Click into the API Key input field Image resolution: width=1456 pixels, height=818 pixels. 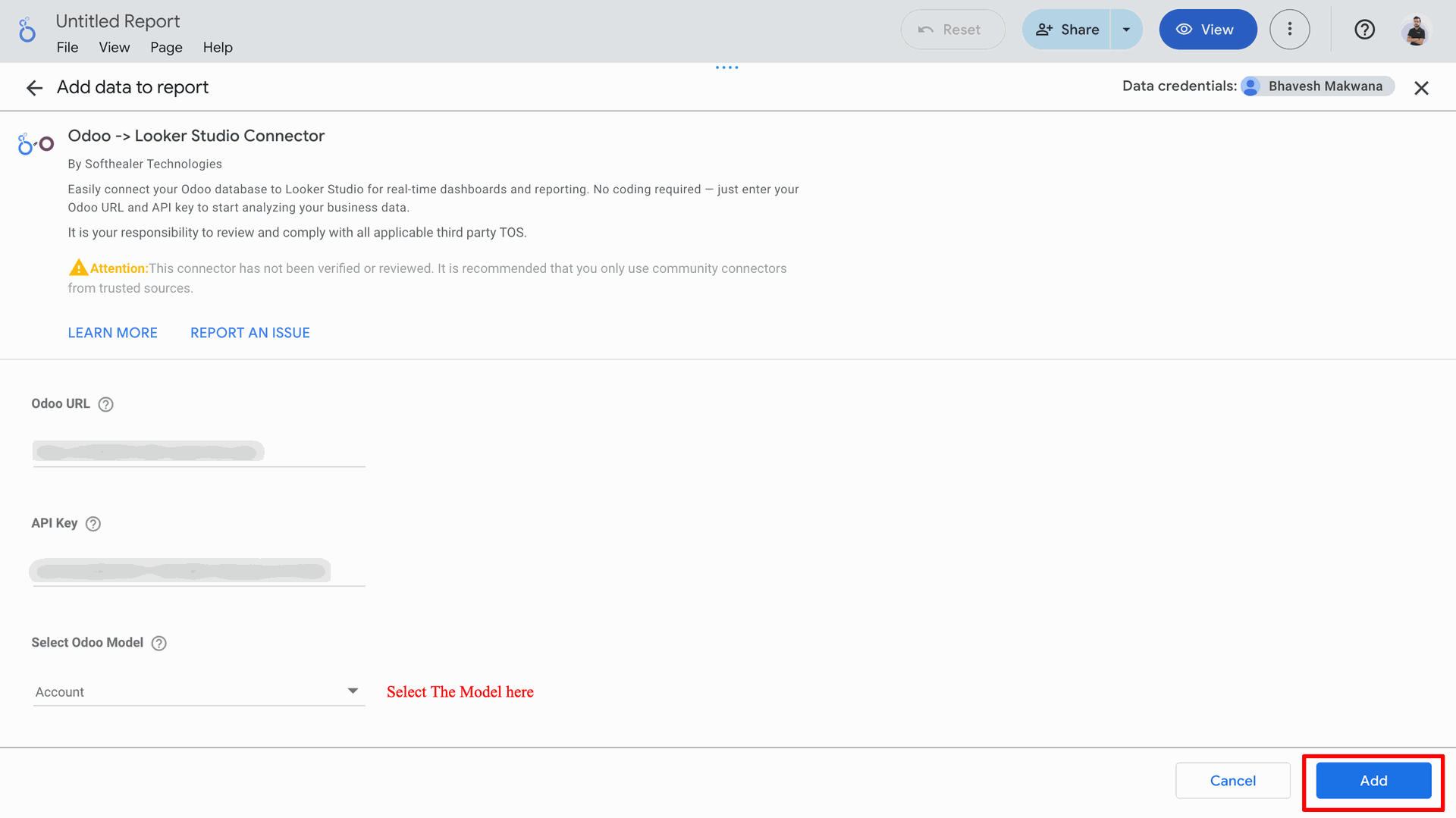[199, 571]
